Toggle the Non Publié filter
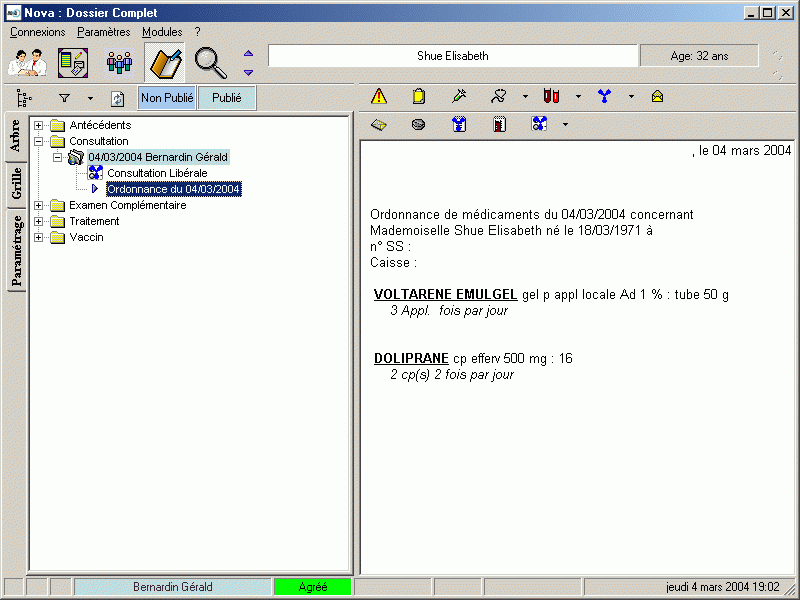 pyautogui.click(x=167, y=98)
